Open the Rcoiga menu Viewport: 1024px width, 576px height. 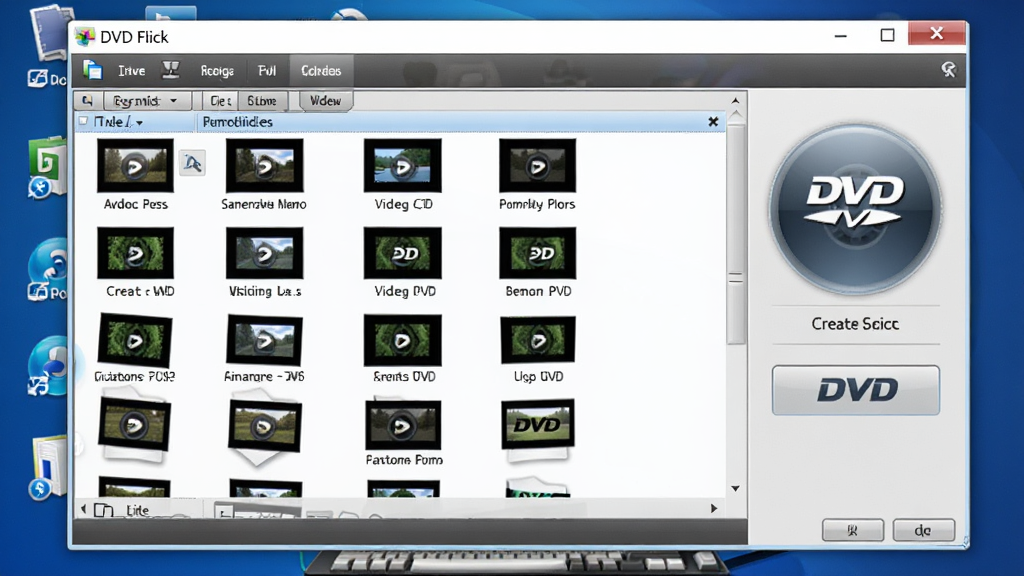pyautogui.click(x=217, y=71)
